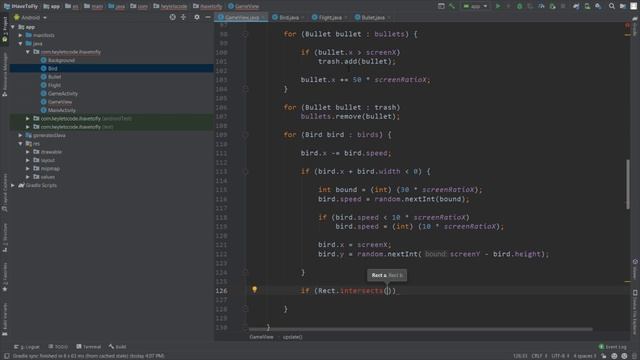
Task: Open the Android project view dropdown
Action: click(x=31, y=18)
